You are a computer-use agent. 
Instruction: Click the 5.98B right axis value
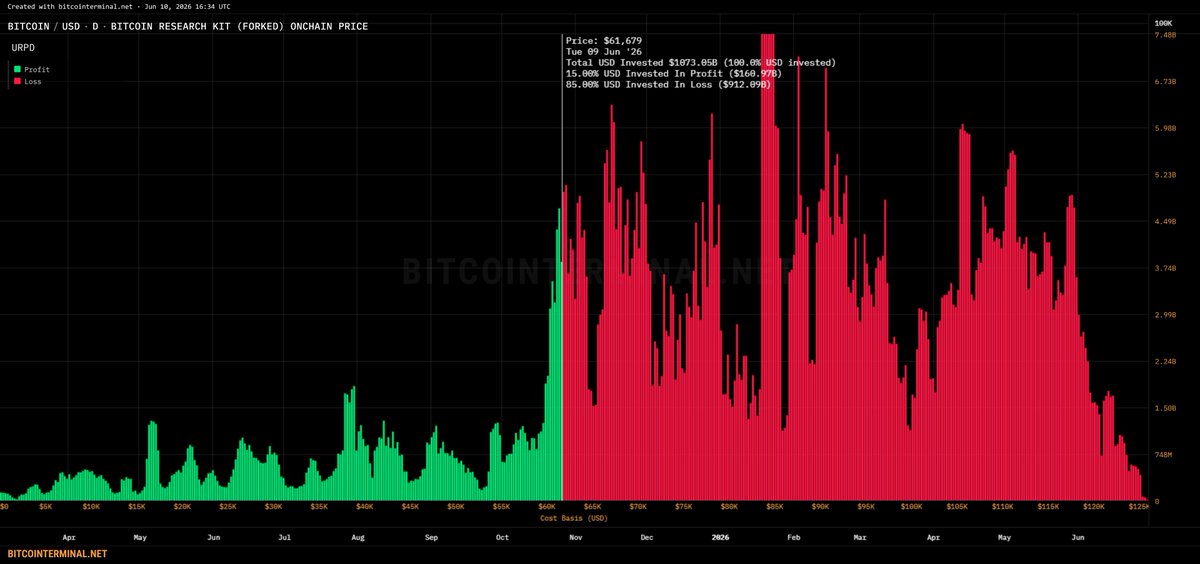point(1164,128)
